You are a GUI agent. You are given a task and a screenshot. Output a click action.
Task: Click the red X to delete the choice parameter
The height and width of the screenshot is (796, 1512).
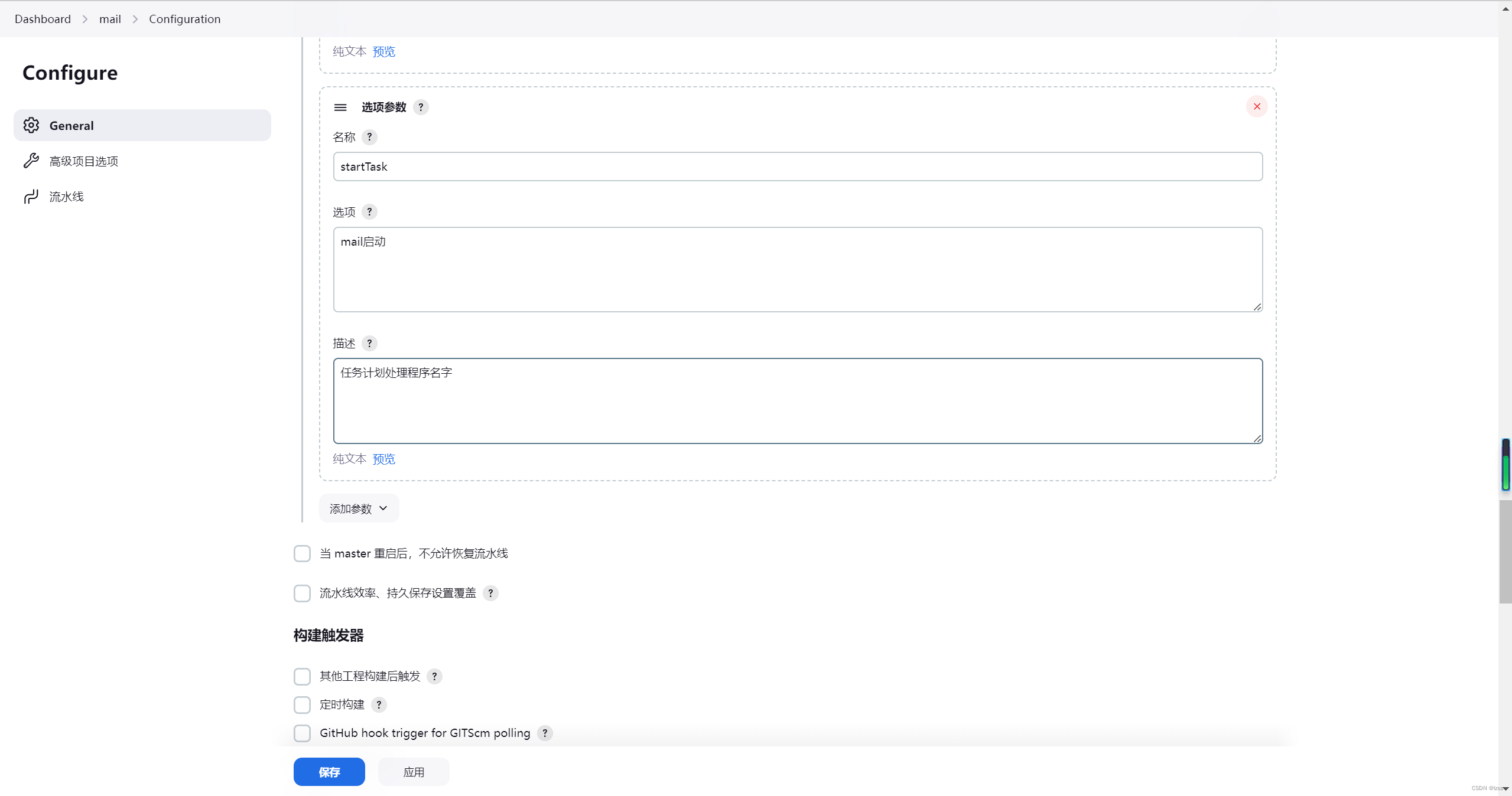(1257, 106)
